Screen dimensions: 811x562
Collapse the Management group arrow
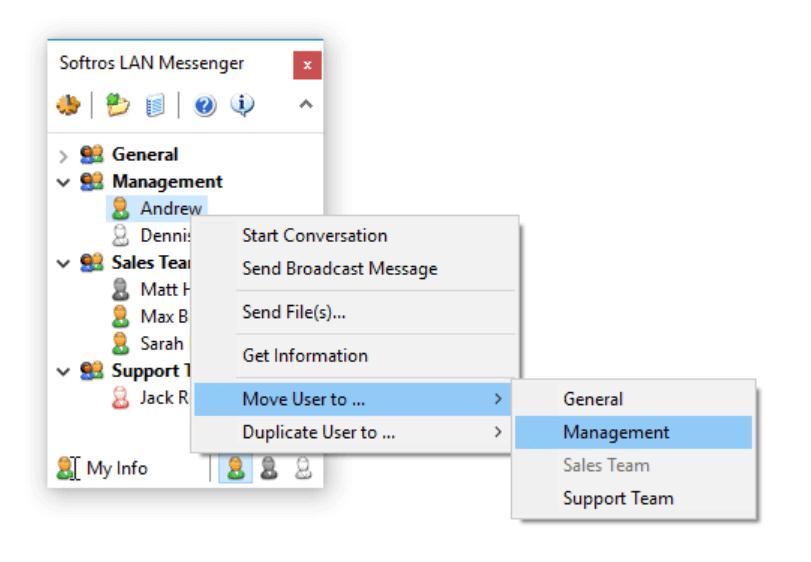(63, 183)
